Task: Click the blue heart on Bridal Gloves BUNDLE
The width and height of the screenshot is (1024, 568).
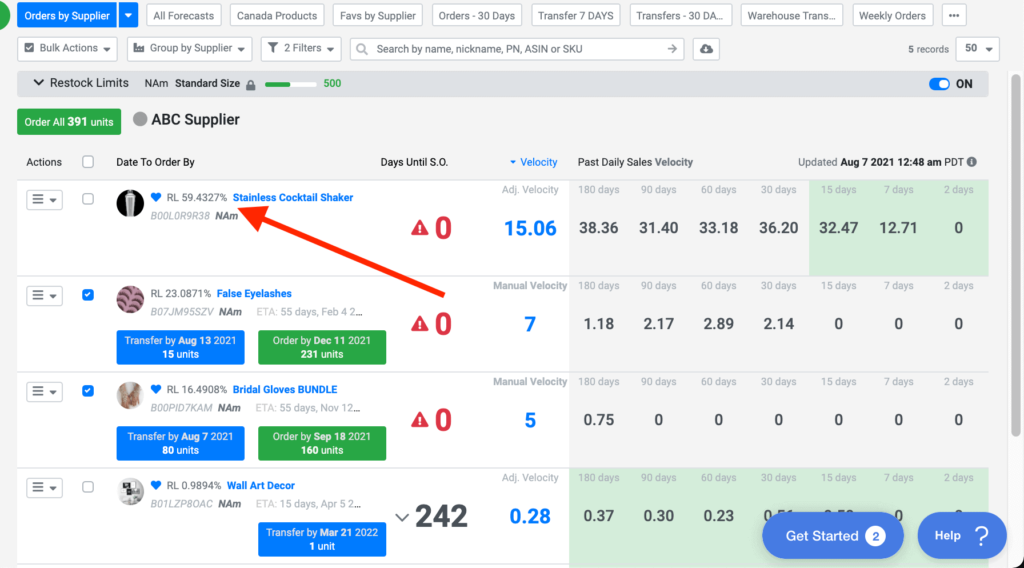Action: click(x=156, y=390)
